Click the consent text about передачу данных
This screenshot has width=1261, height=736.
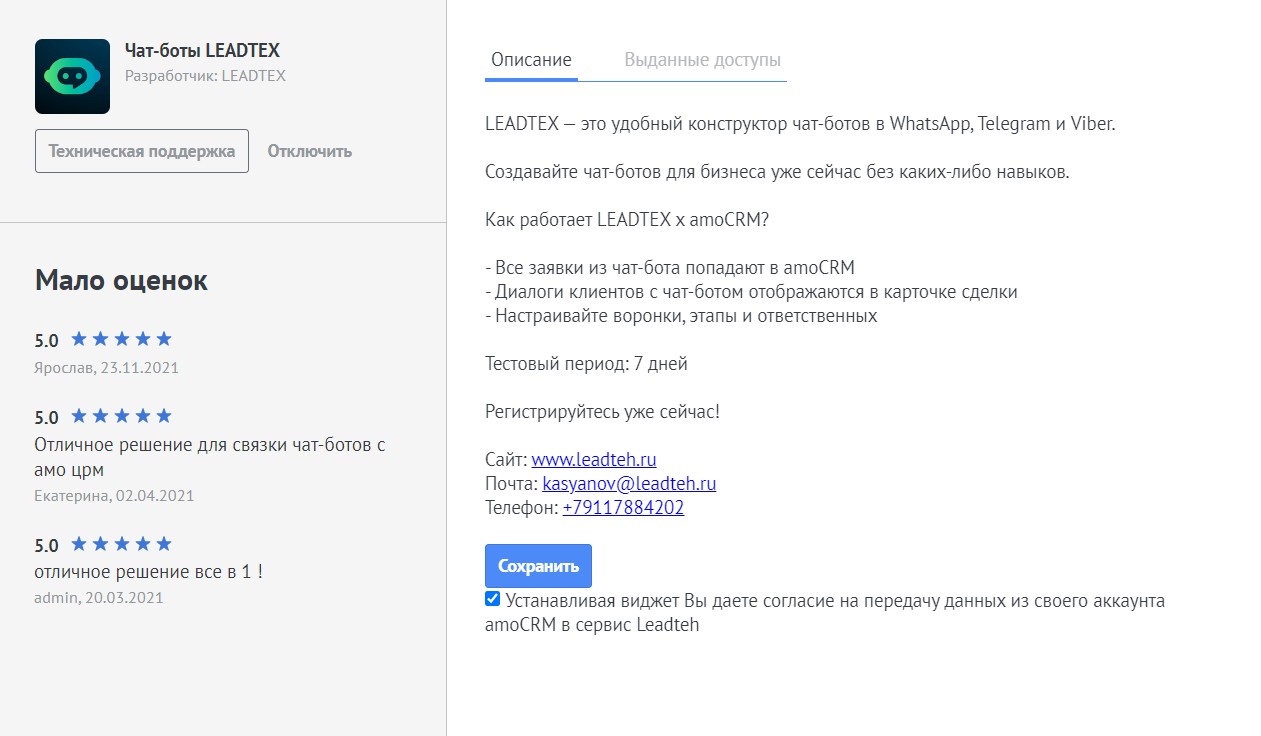tap(835, 601)
